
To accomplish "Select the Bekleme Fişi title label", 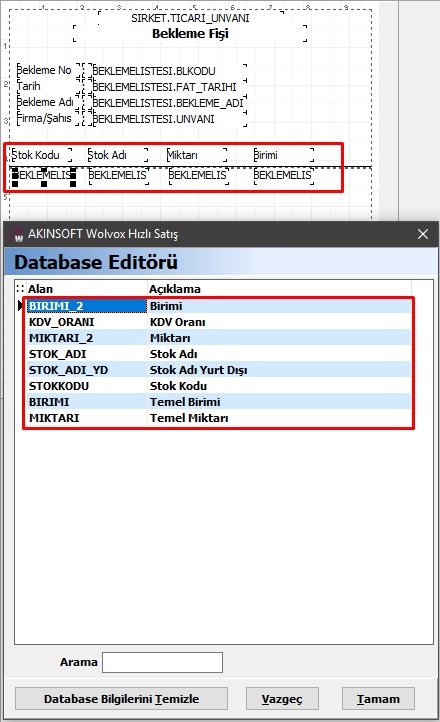I will [190, 34].
